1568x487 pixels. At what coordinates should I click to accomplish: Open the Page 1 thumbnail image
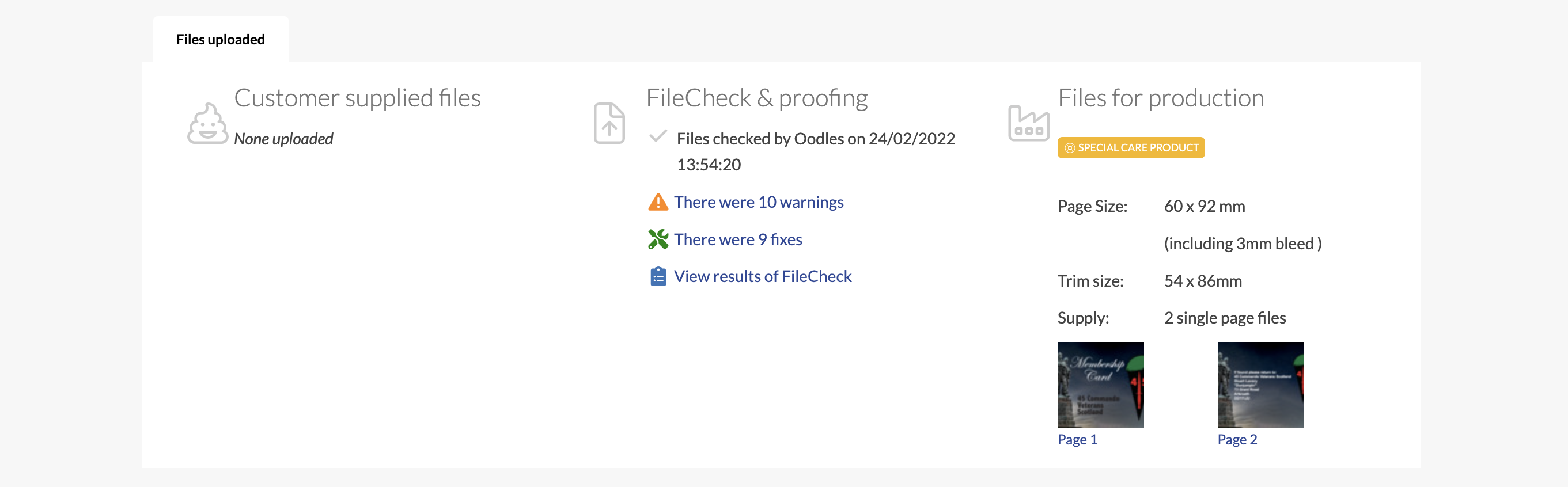(x=1100, y=385)
